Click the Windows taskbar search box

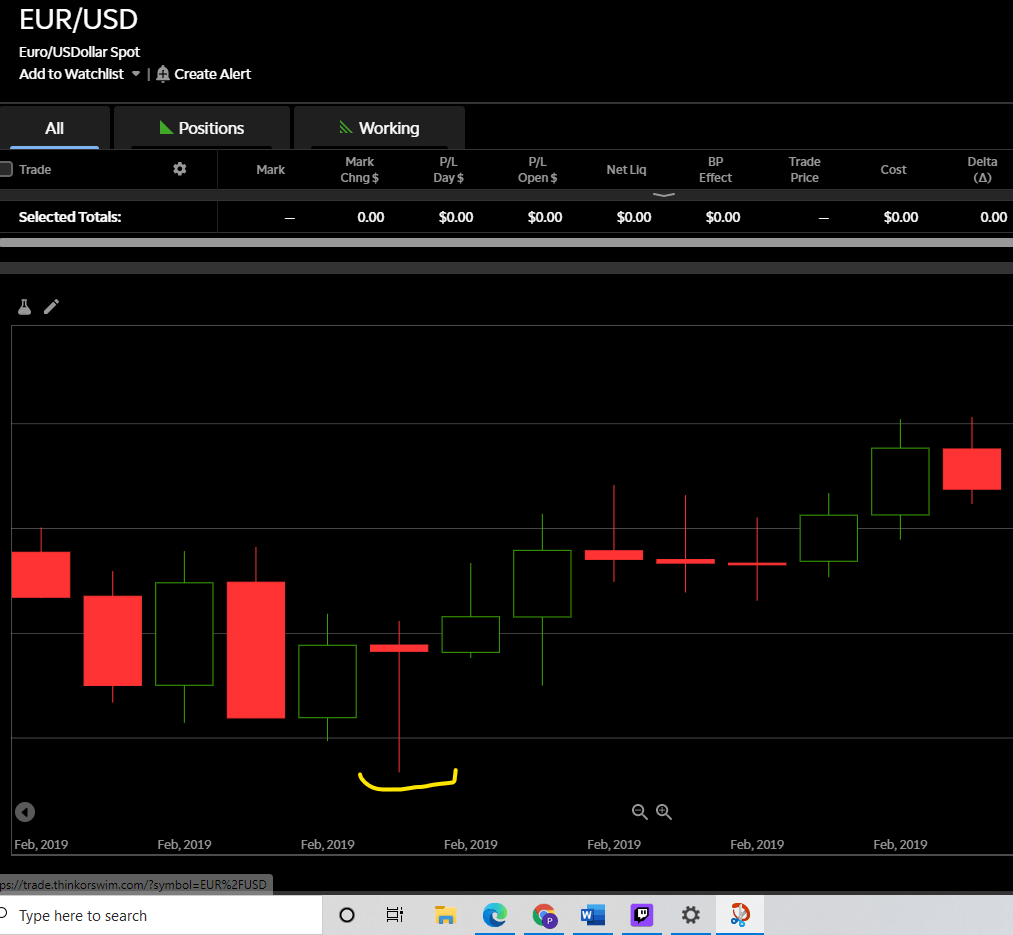click(x=160, y=915)
